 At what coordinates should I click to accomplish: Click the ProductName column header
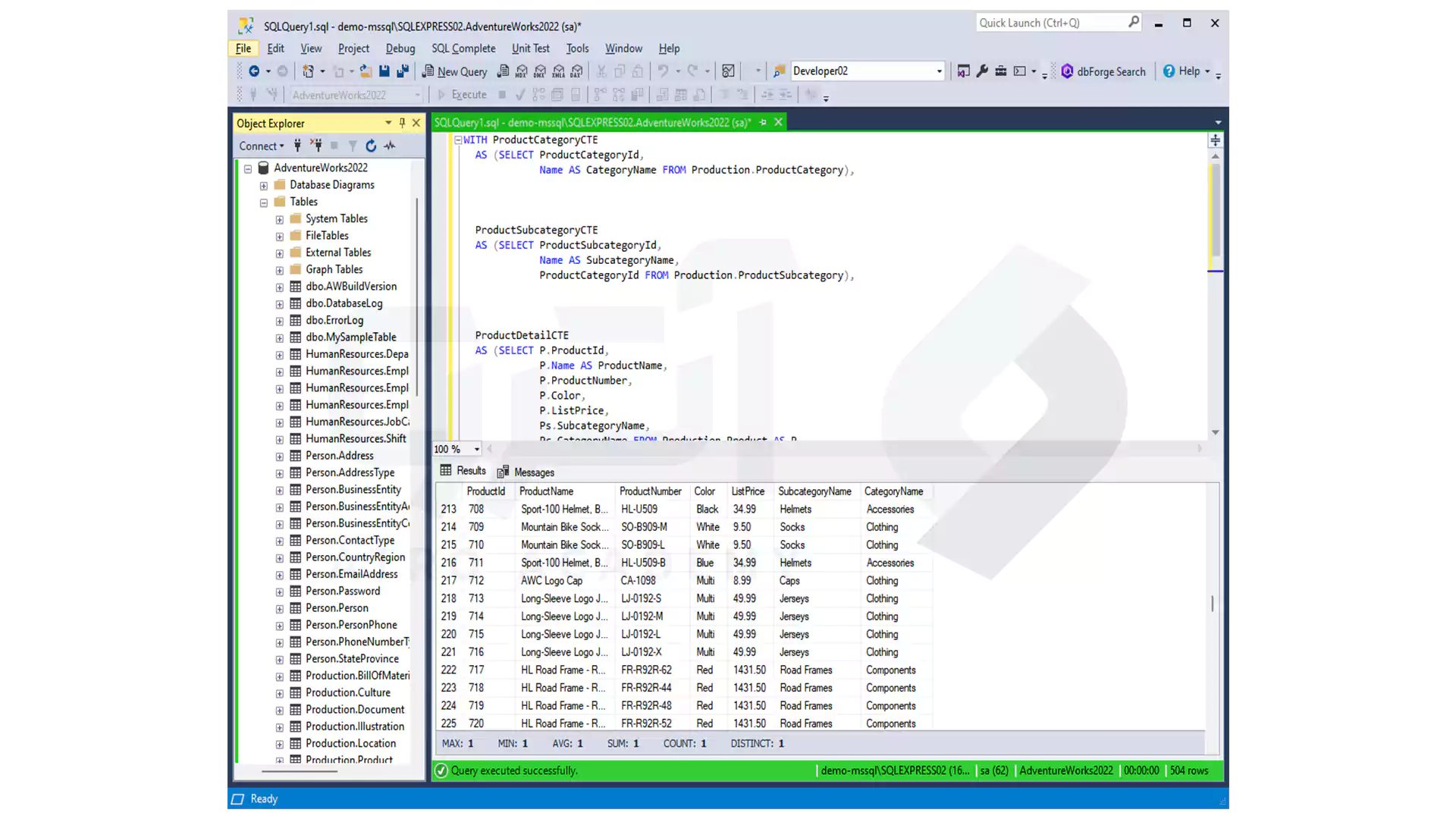(564, 491)
